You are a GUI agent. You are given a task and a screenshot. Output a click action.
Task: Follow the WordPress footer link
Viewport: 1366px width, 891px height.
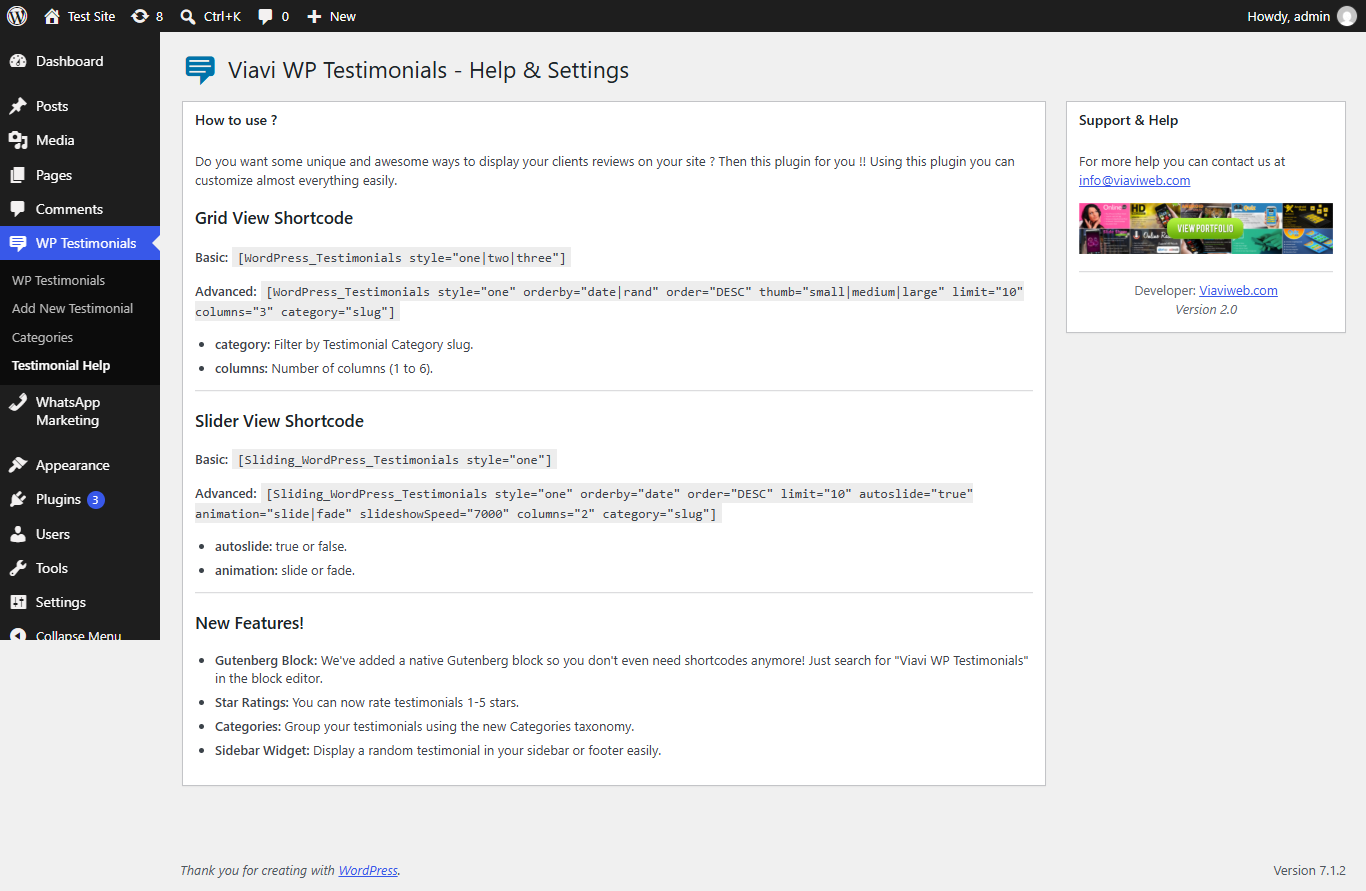pyautogui.click(x=368, y=870)
